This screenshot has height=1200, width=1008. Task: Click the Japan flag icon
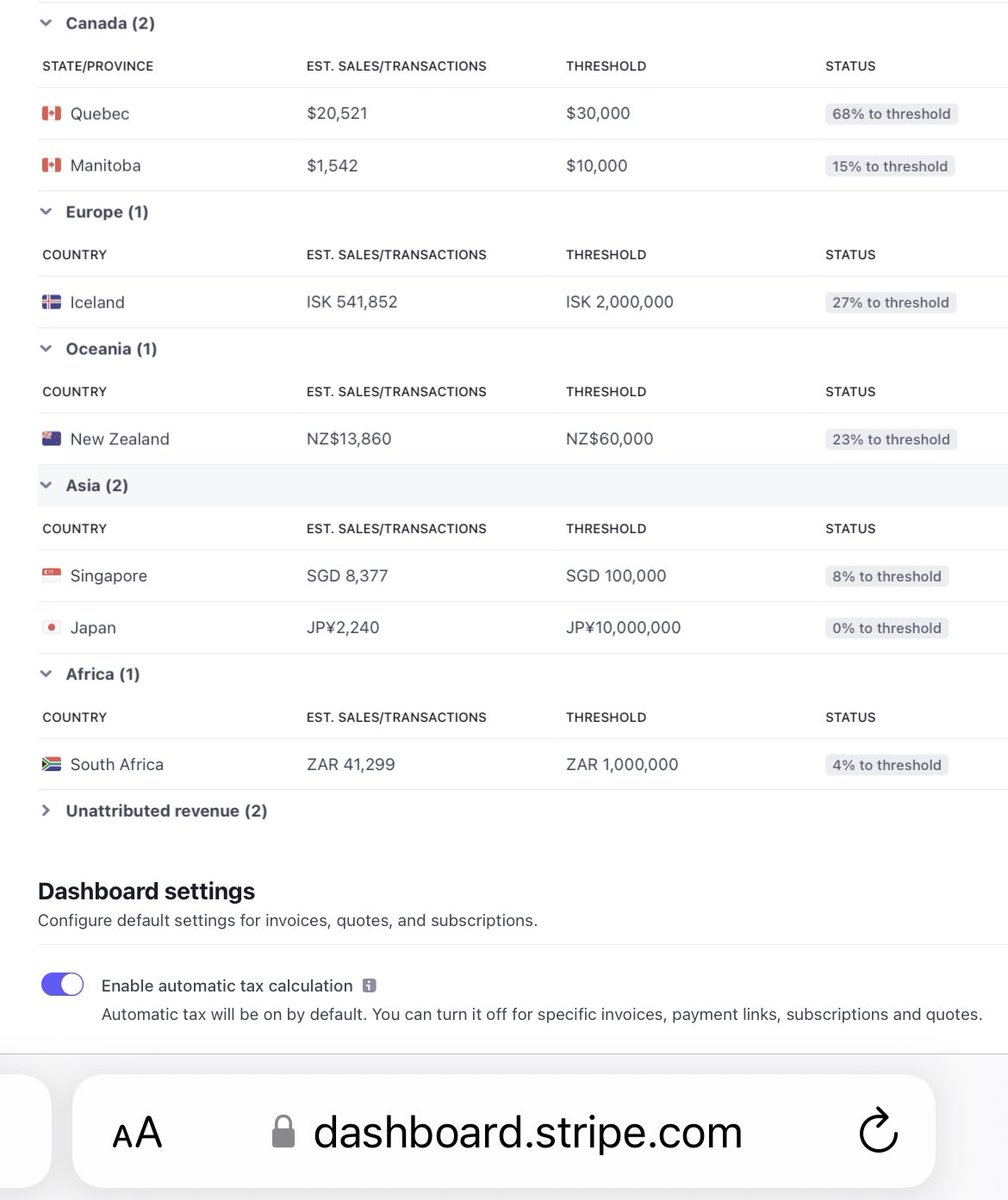coord(51,628)
